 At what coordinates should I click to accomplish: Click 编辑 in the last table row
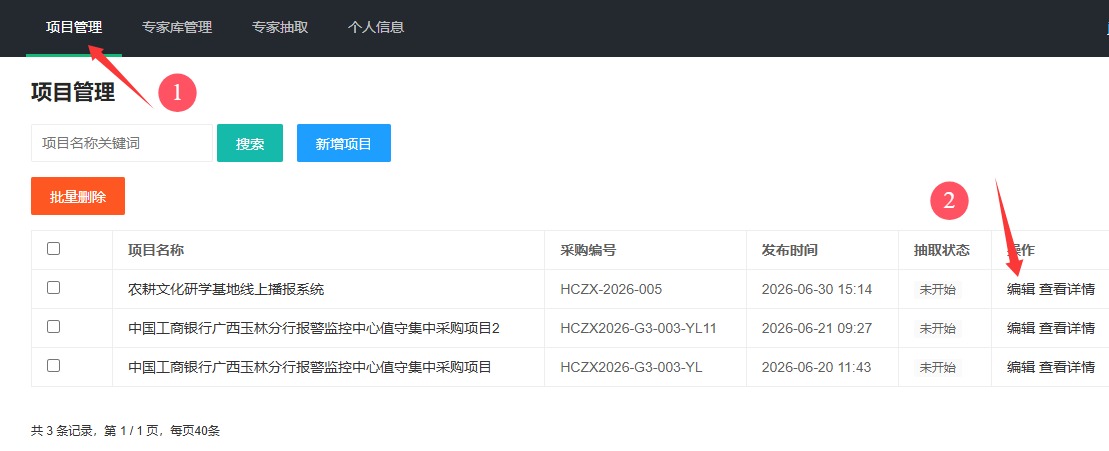[1021, 367]
